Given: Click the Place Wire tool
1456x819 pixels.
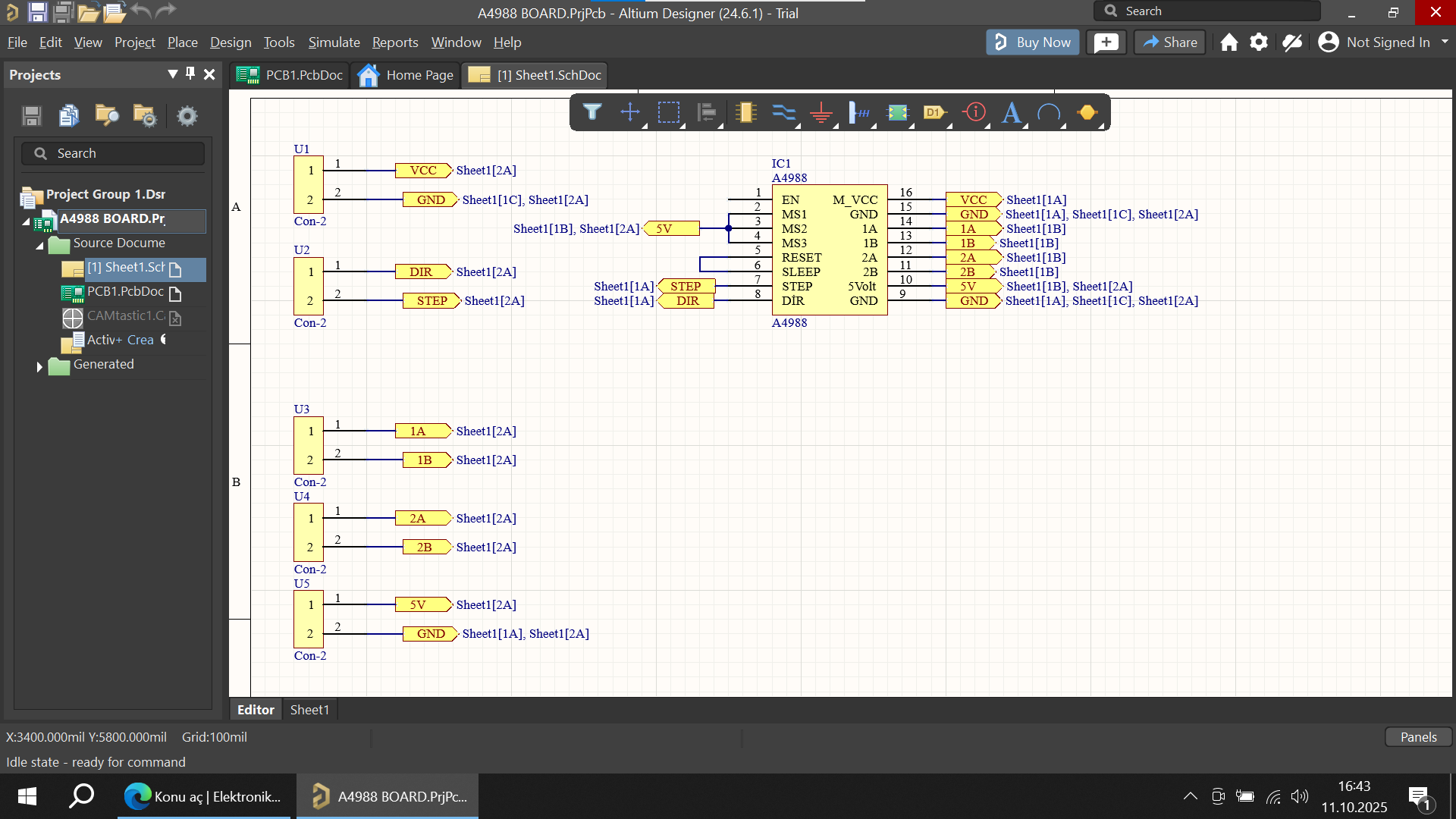Looking at the screenshot, I should coord(783,113).
